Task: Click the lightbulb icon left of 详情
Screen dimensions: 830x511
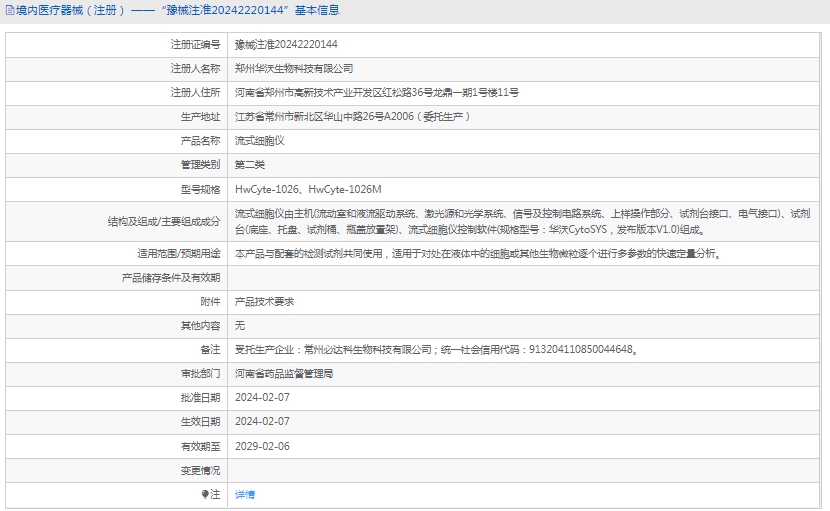Action: [x=205, y=495]
